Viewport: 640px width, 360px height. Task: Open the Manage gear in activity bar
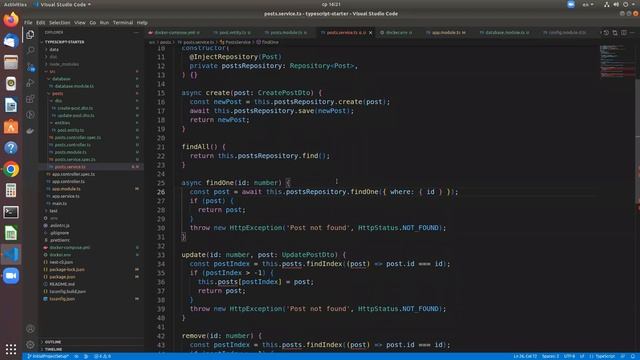30,344
